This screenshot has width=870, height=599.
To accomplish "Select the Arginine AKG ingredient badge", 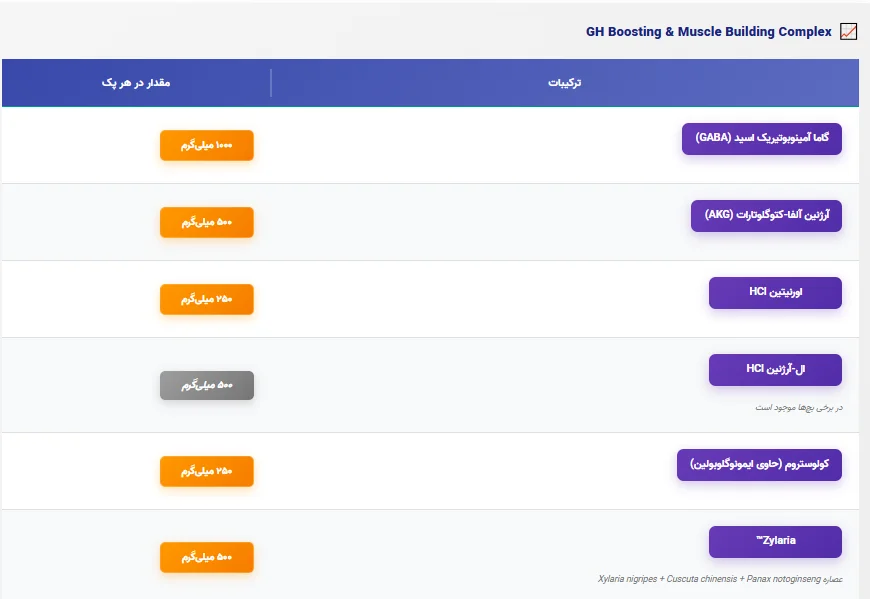I will coord(766,216).
